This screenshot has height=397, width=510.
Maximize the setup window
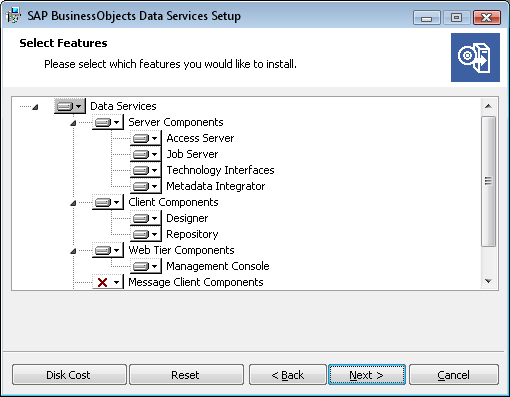456,17
